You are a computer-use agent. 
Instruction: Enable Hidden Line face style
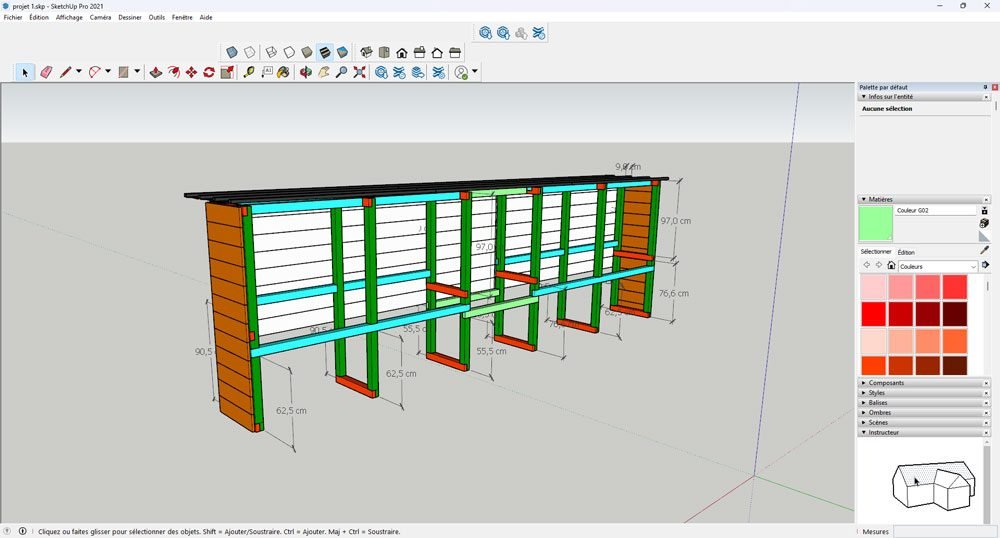point(289,52)
